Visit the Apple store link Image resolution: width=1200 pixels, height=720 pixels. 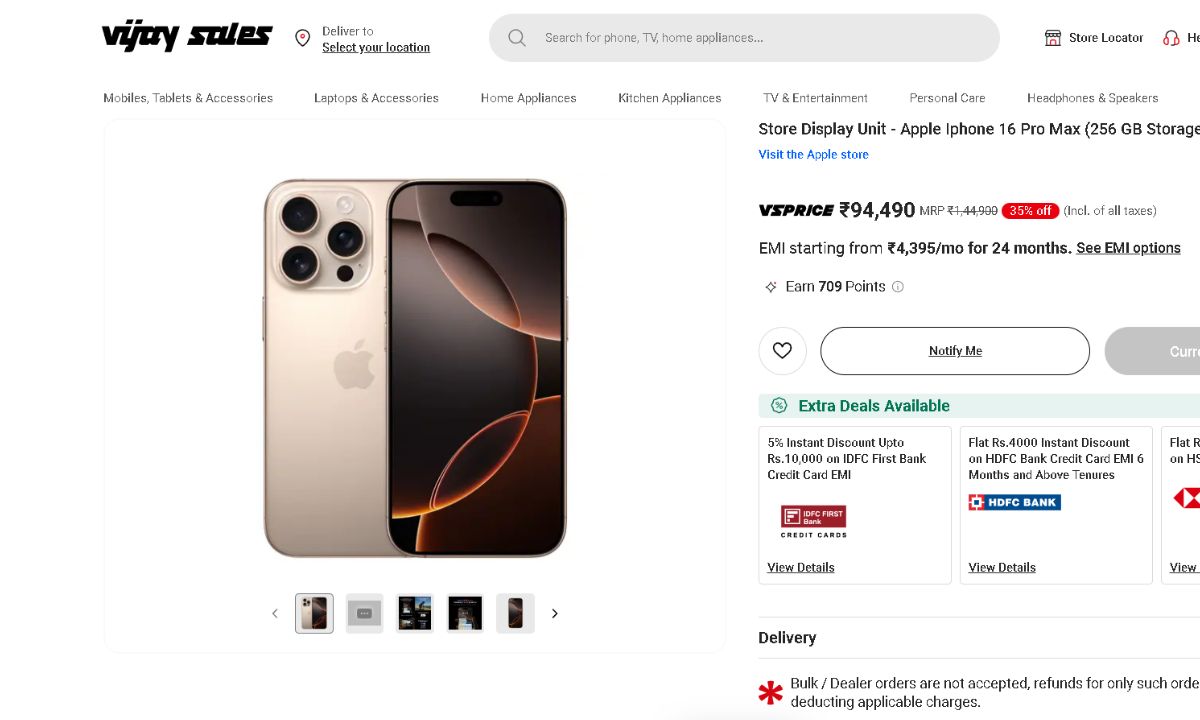click(813, 155)
